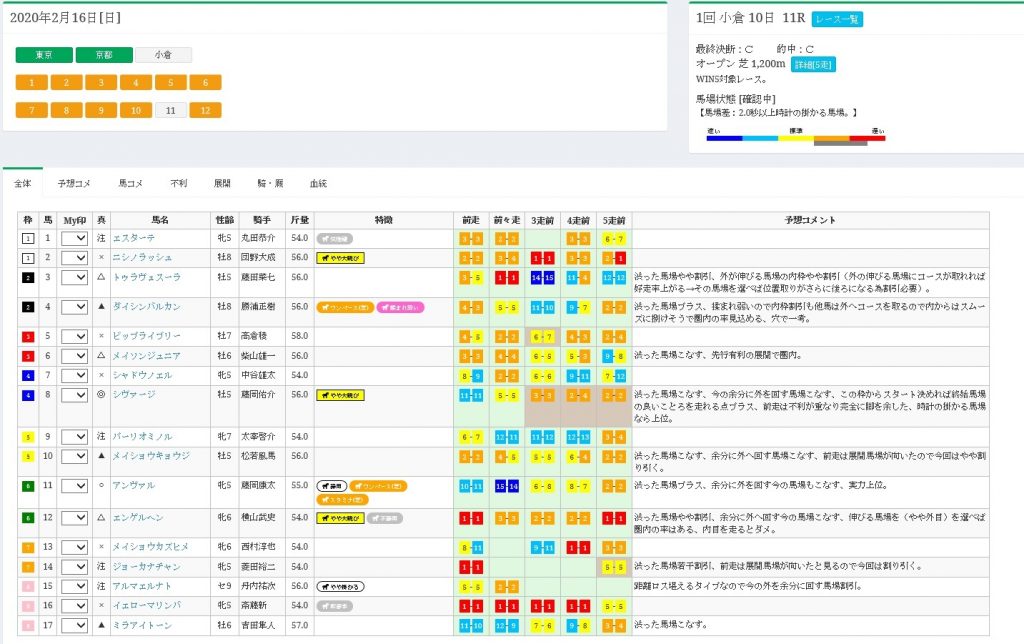This screenshot has height=644, width=1024.
Task: Select the 展開 tab
Action: tap(222, 184)
